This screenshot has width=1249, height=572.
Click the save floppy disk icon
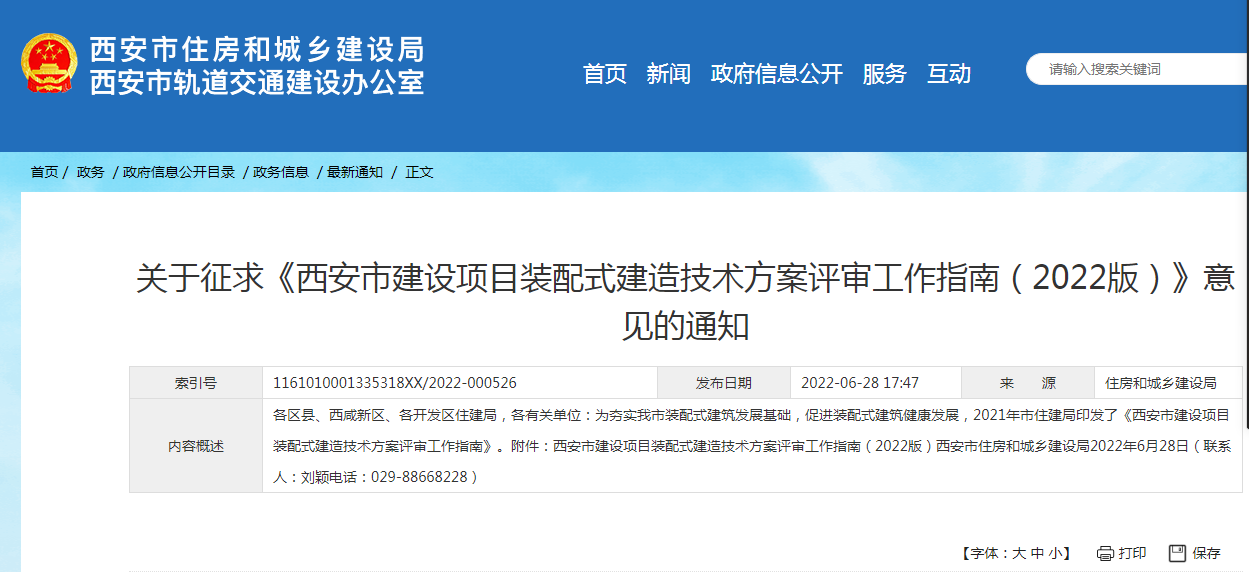click(x=1177, y=553)
